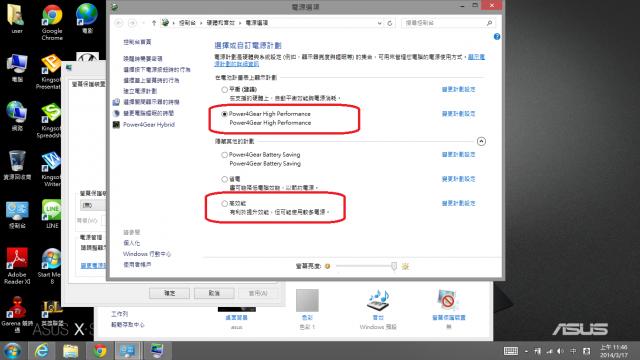Select the 高效能 high performance plan
This screenshot has width=640, height=360.
tap(224, 203)
